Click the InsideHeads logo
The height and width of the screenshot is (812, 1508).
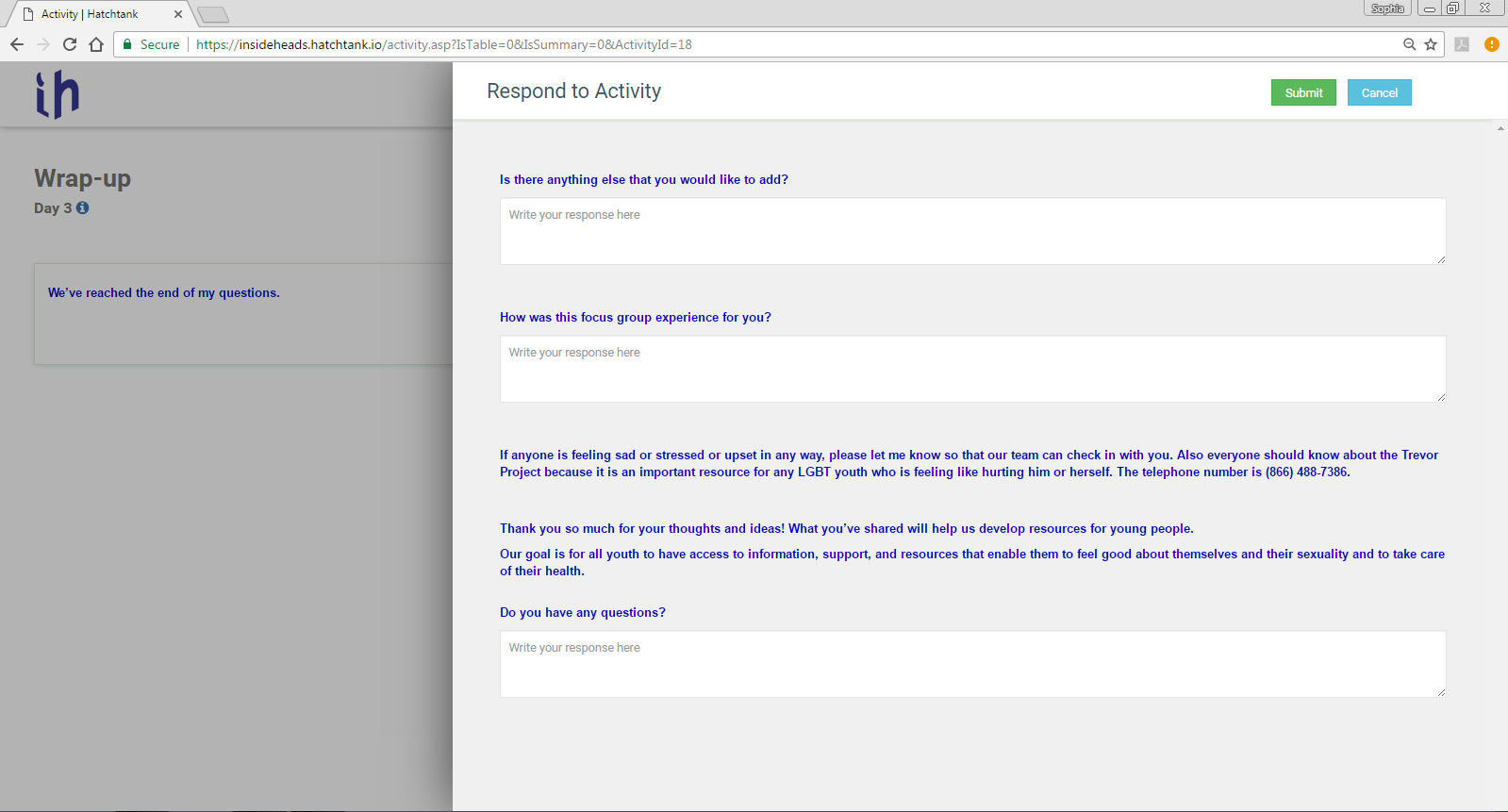pyautogui.click(x=58, y=94)
